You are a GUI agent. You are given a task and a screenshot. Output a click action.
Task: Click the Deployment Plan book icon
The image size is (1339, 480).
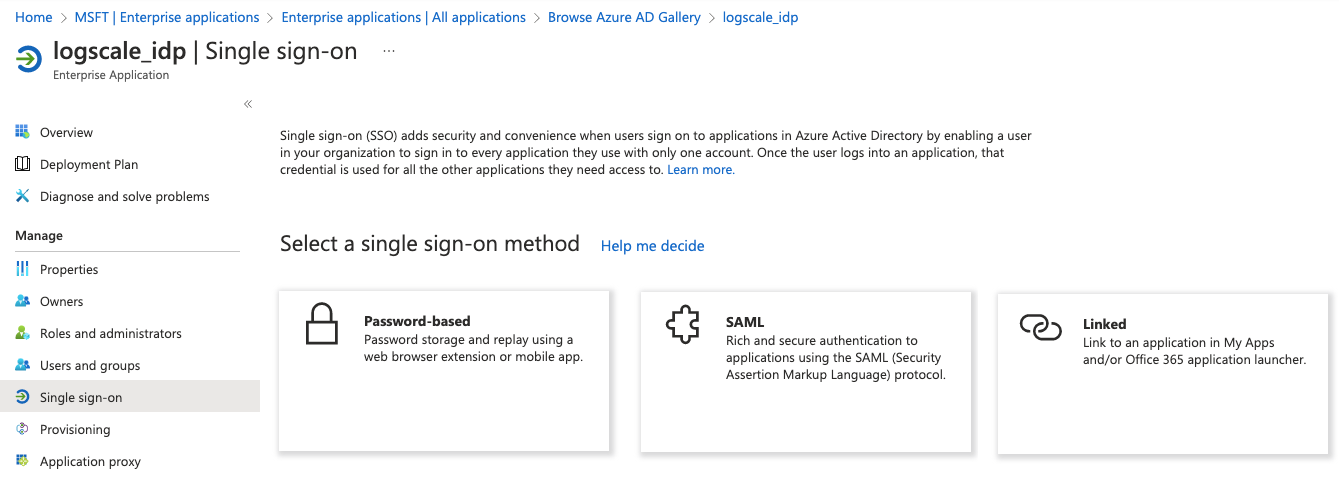22,164
